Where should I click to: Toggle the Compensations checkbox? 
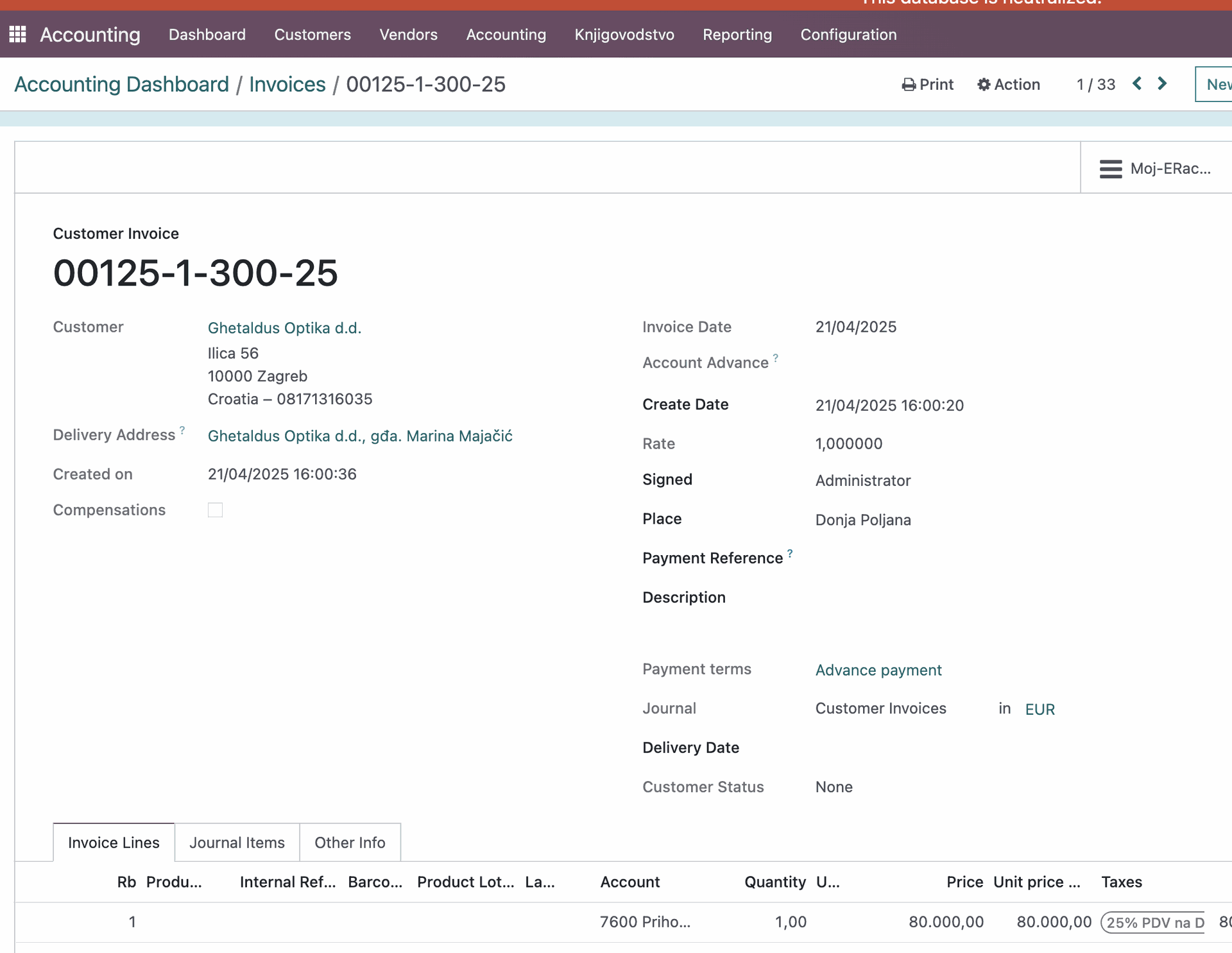click(x=215, y=510)
